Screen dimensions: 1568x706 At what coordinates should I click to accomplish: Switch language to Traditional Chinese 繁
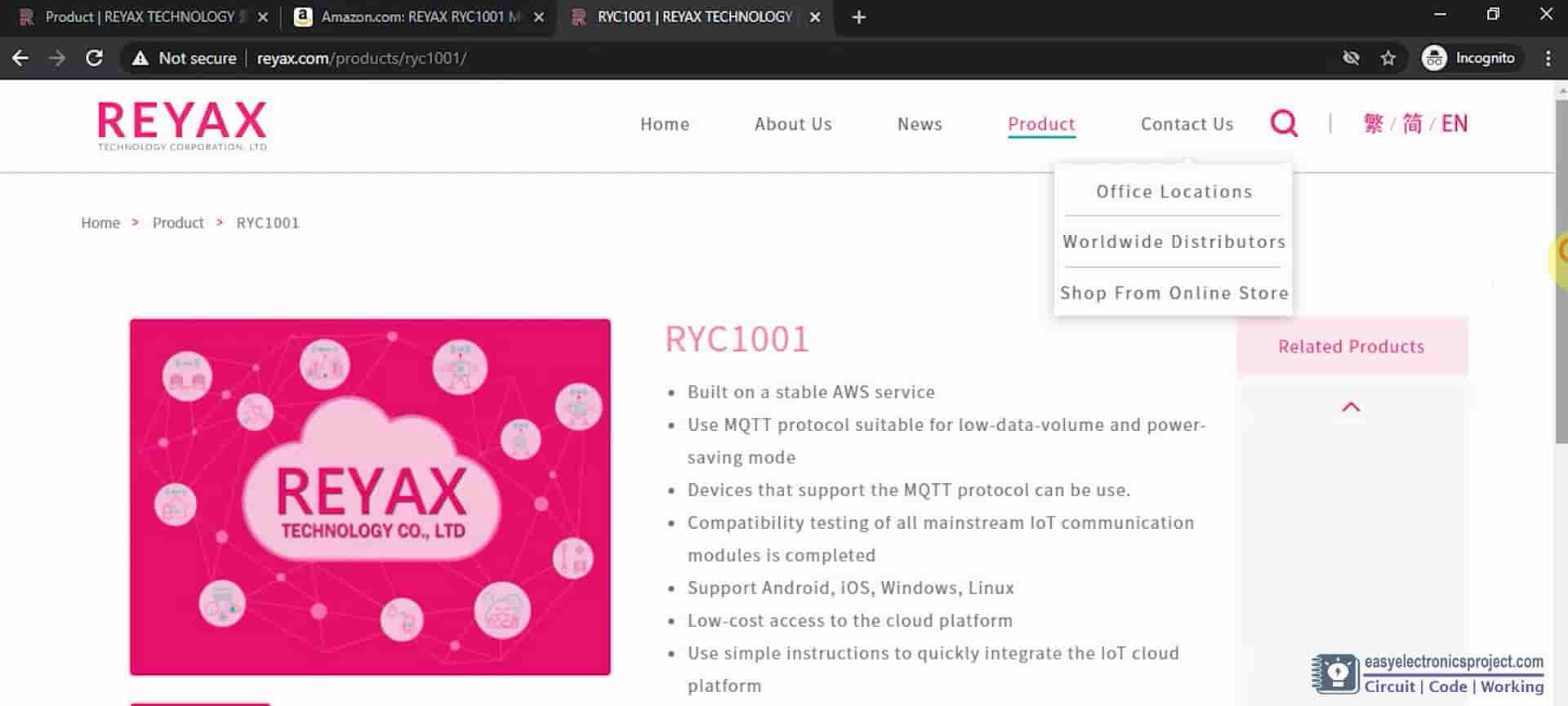[1374, 123]
